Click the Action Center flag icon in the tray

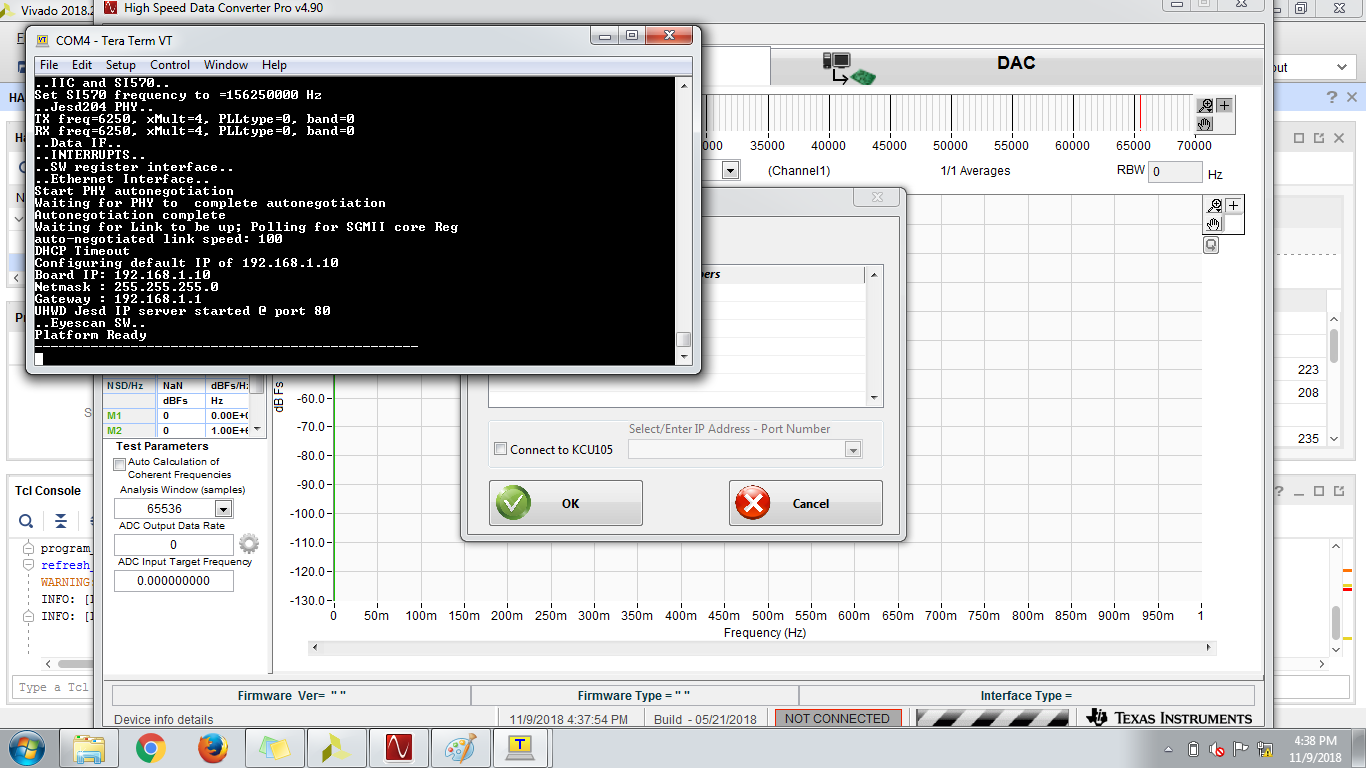(x=1241, y=749)
